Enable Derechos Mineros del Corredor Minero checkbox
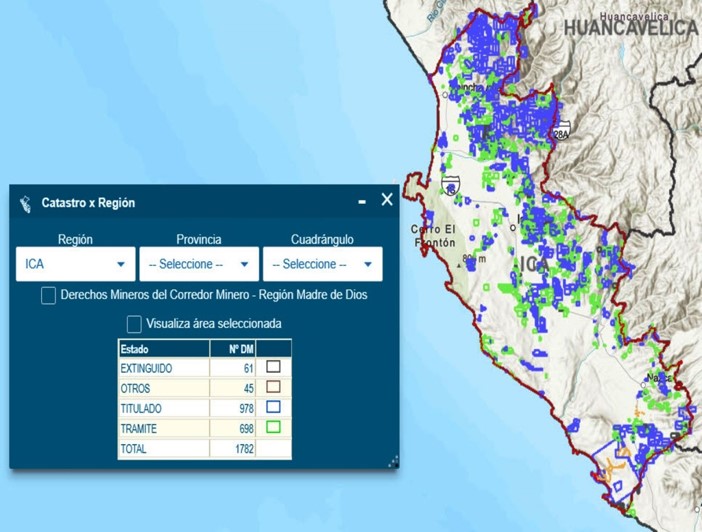The image size is (702, 532). click(x=48, y=296)
